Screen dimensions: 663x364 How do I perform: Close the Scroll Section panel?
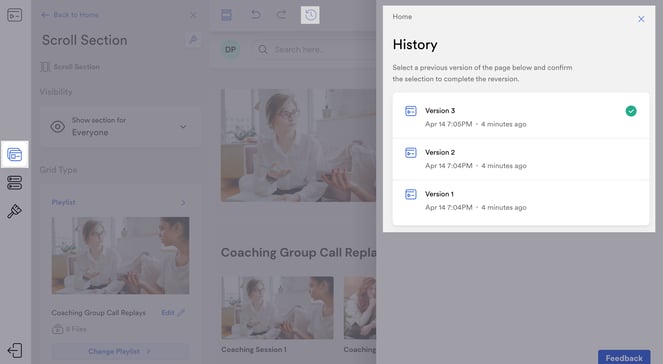[193, 15]
